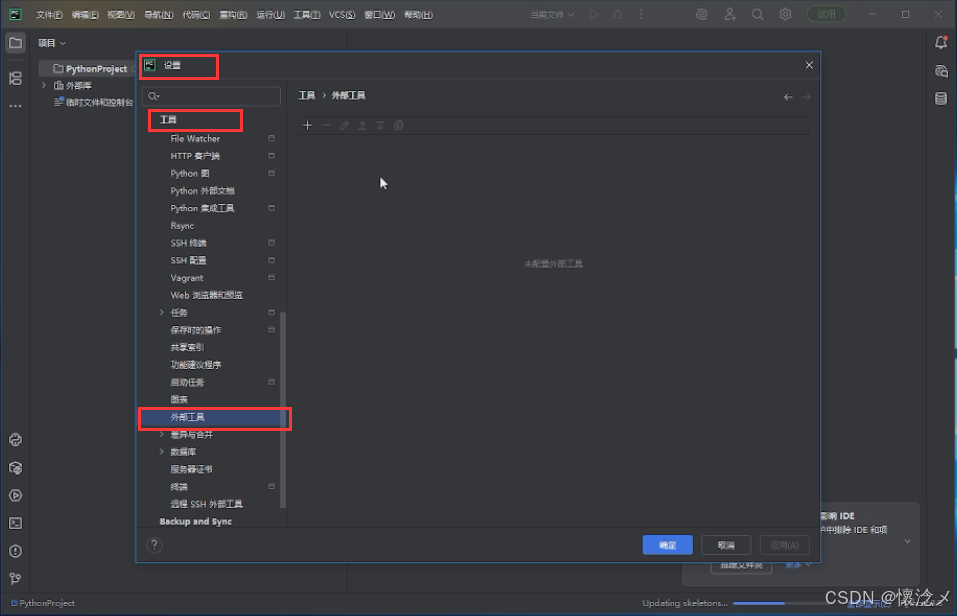957x616 pixels.
Task: Open the Terminal tool window icon
Action: tap(15, 522)
